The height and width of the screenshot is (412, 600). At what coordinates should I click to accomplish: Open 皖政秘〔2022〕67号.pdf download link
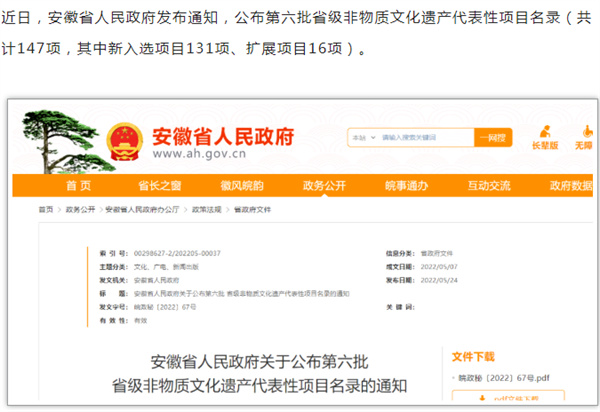[x=504, y=378]
